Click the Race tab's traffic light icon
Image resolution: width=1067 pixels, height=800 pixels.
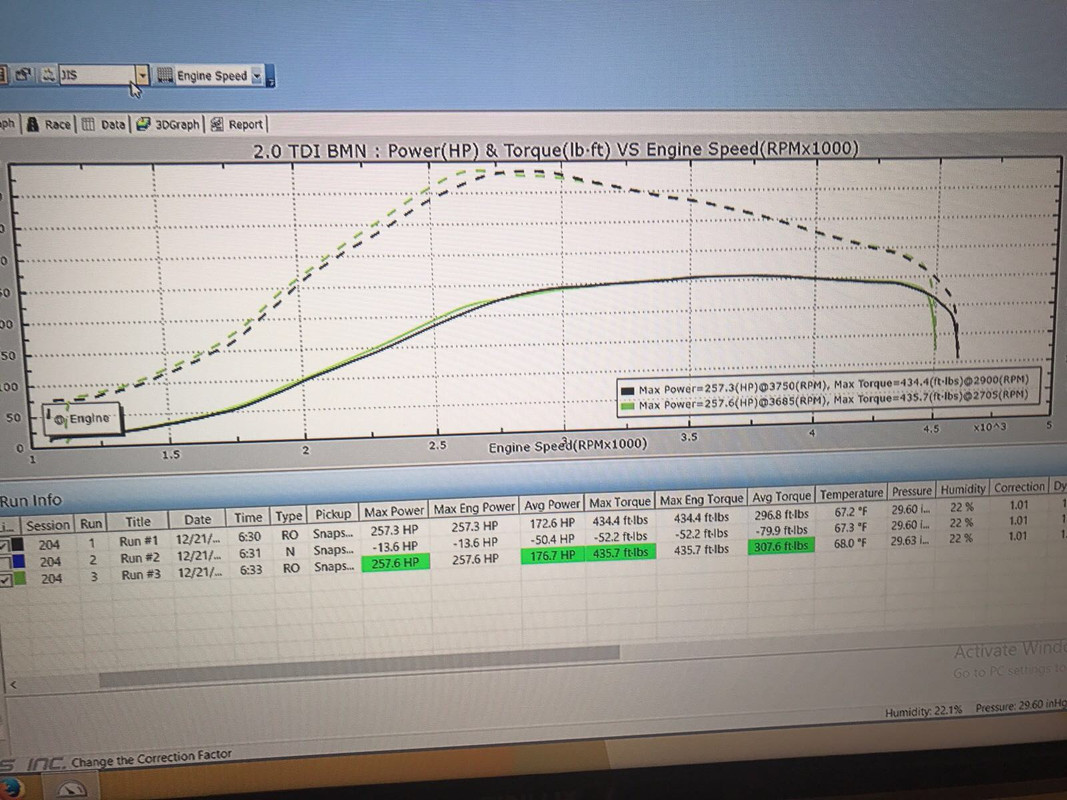pyautogui.click(x=32, y=124)
